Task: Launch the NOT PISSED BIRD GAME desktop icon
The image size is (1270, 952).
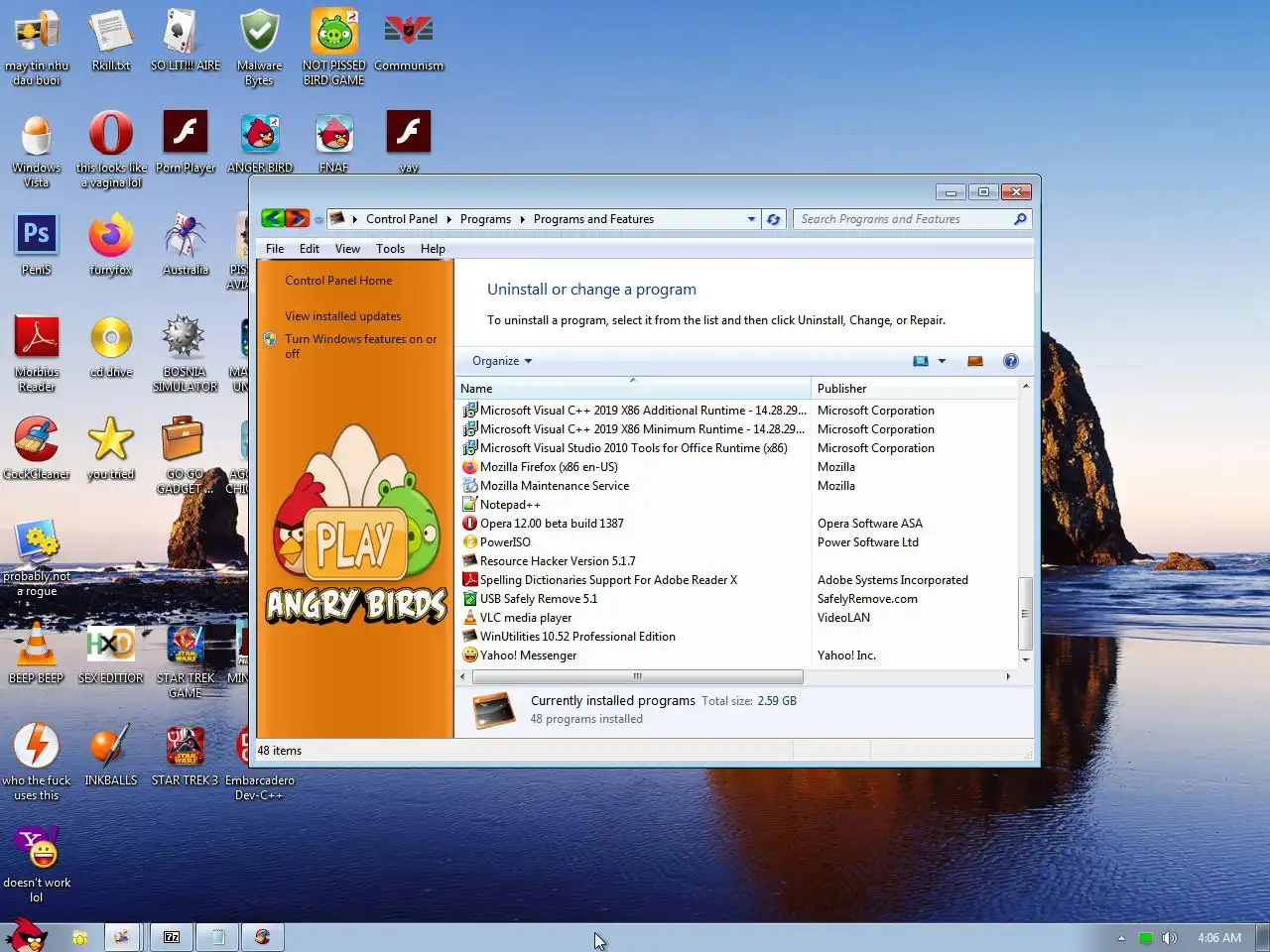Action: [334, 47]
